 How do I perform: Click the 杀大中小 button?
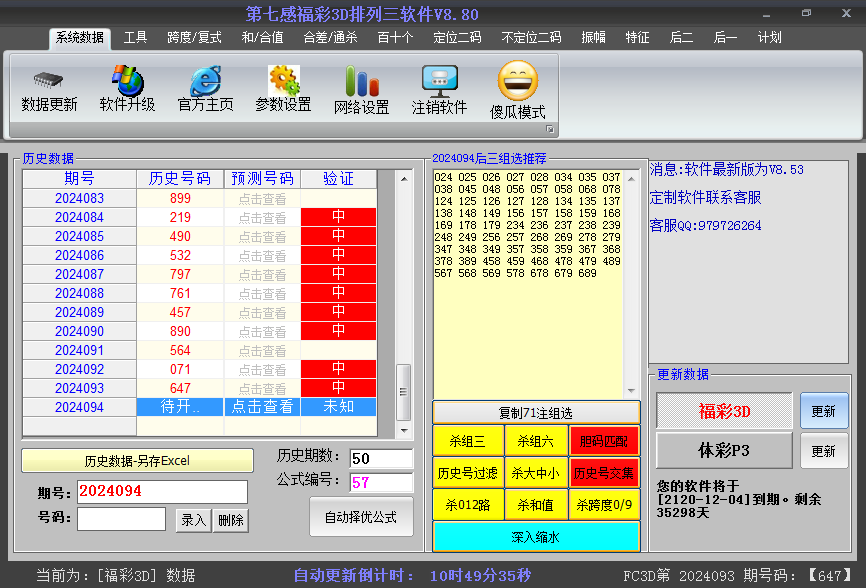536,473
